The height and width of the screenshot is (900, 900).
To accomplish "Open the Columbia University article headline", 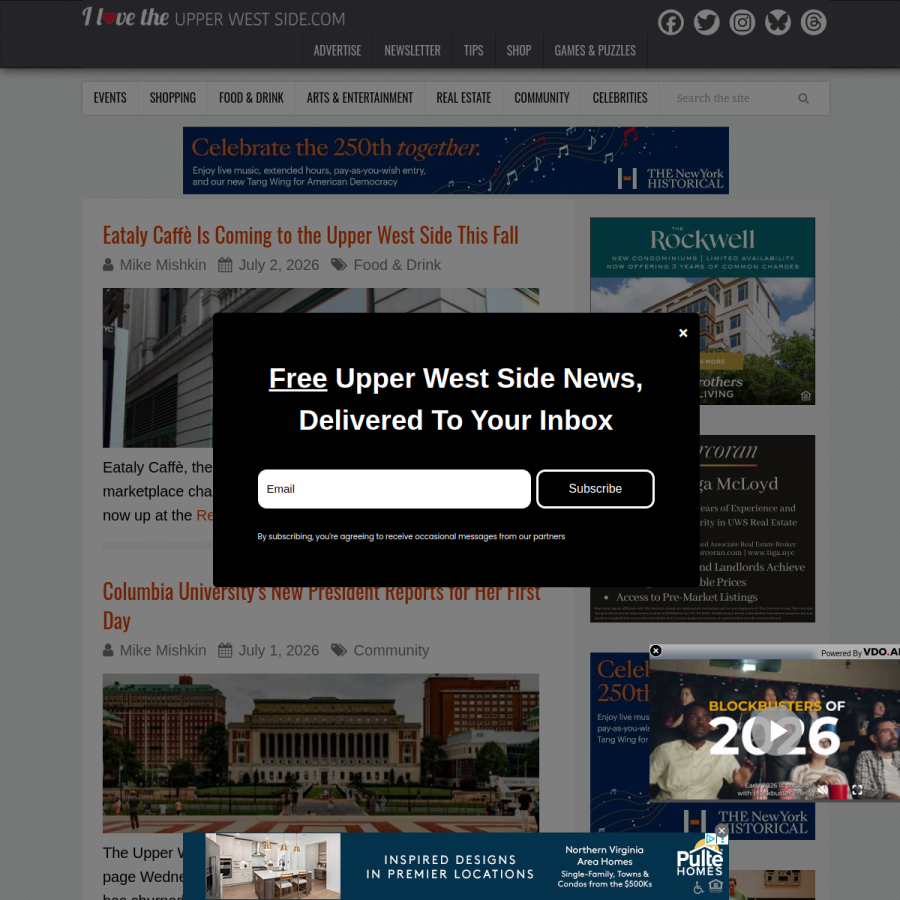I will tap(321, 606).
